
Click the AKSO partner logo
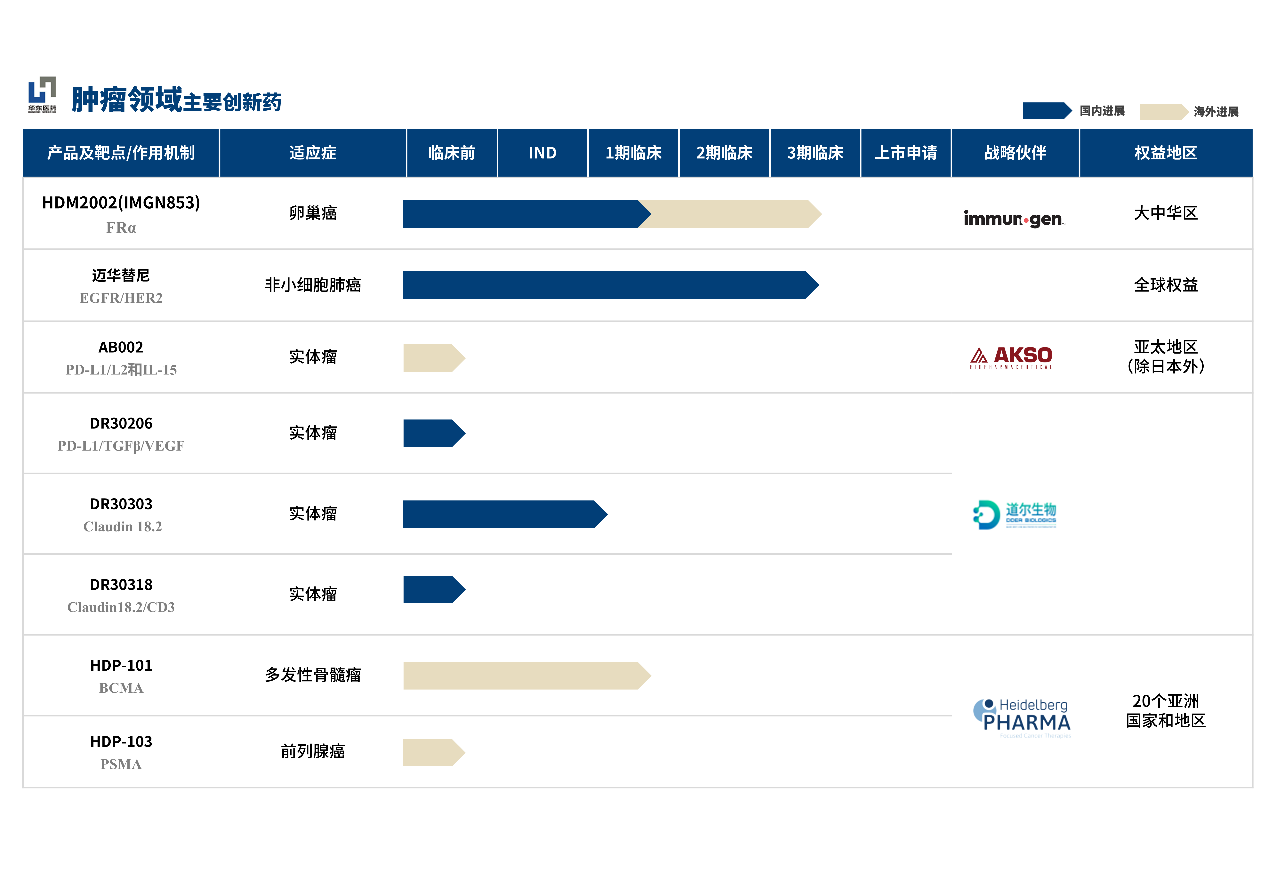[x=1011, y=357]
